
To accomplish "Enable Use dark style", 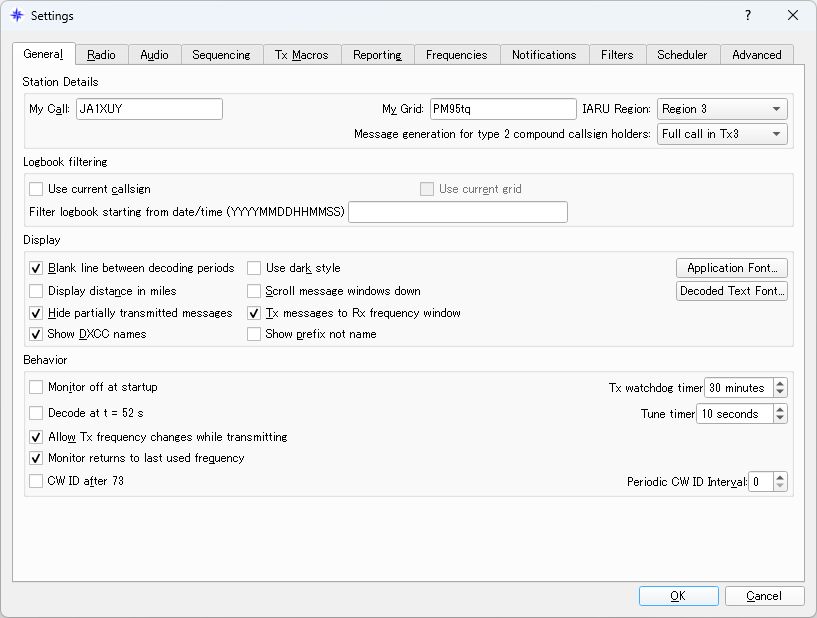I will 255,268.
